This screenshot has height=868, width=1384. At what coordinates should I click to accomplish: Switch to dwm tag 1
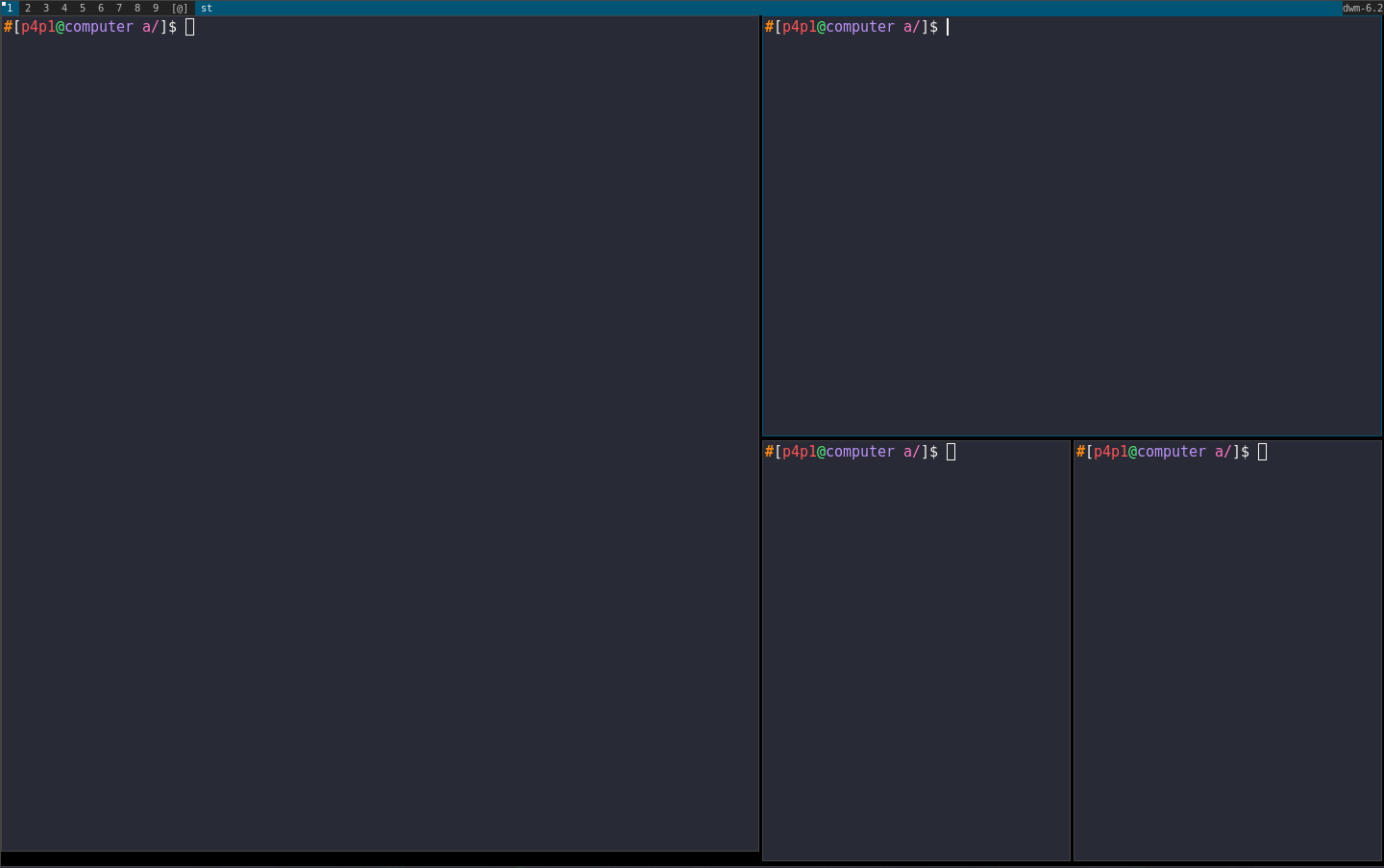tap(10, 8)
